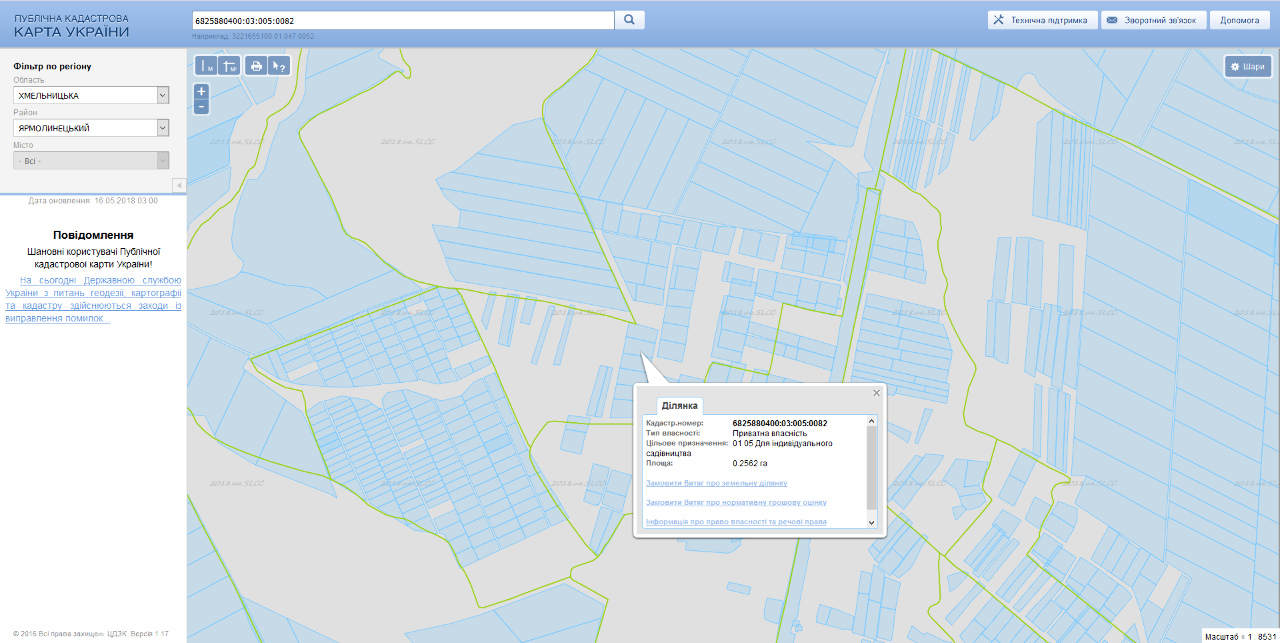The height and width of the screenshot is (643, 1280).
Task: Open the Область dropdown (Хмельницька)
Action: point(91,95)
